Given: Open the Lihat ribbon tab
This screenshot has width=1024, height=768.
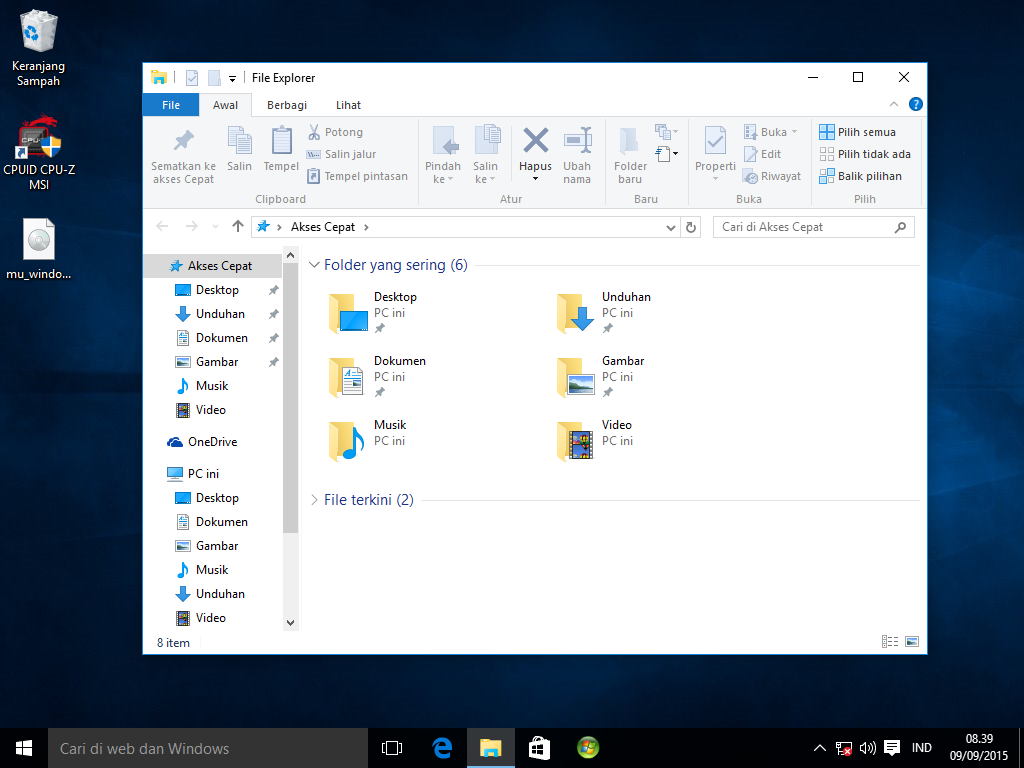Looking at the screenshot, I should 348,104.
